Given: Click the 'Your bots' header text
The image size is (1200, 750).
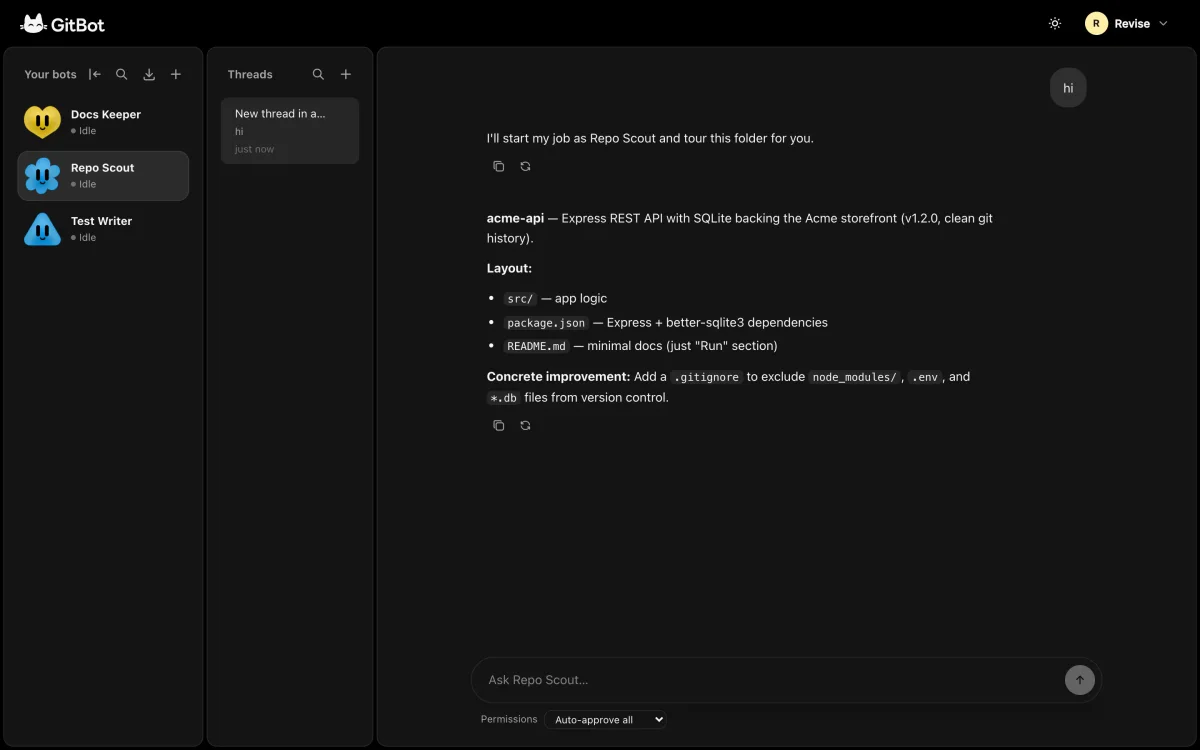Looking at the screenshot, I should (x=50, y=74).
